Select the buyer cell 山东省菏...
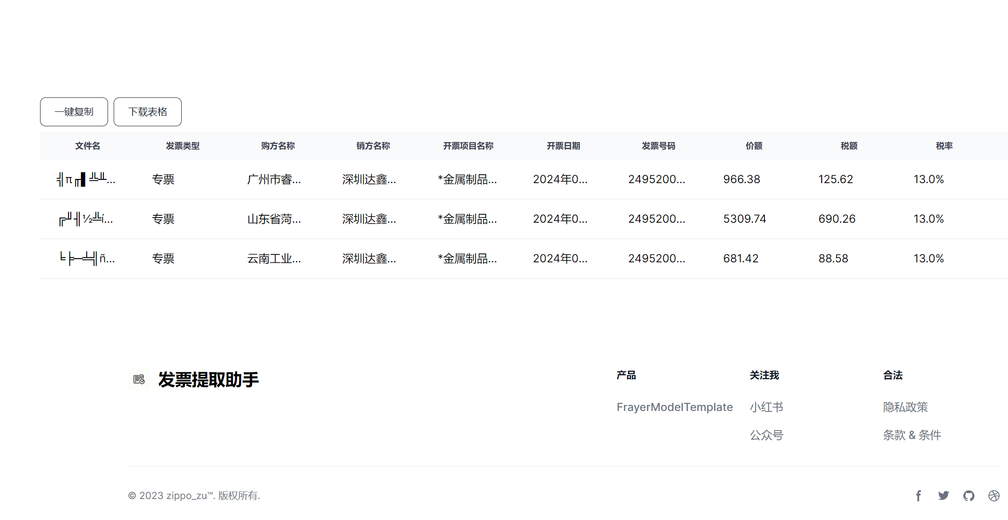This screenshot has width=1008, height=520. click(x=274, y=219)
